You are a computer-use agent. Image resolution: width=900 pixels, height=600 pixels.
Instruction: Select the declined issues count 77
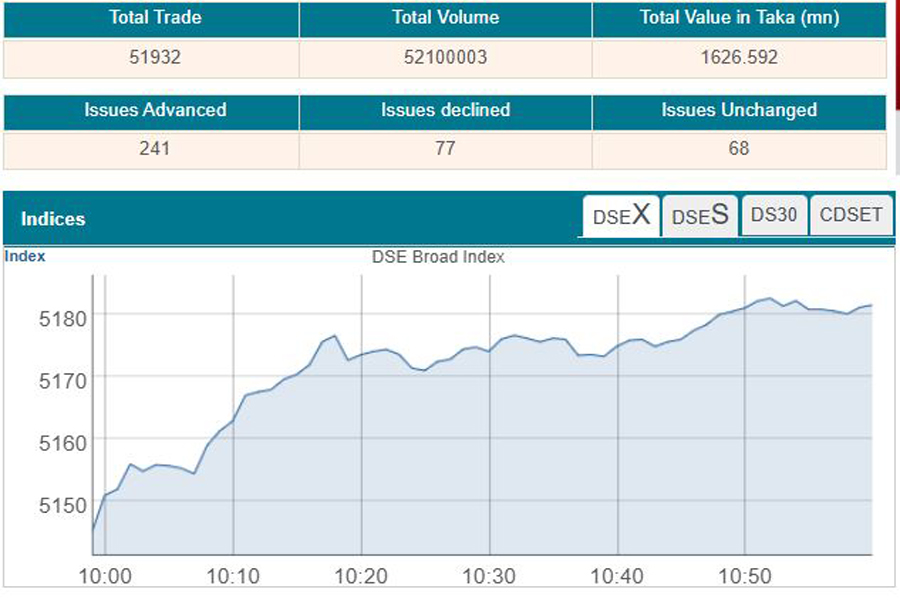[x=445, y=149]
